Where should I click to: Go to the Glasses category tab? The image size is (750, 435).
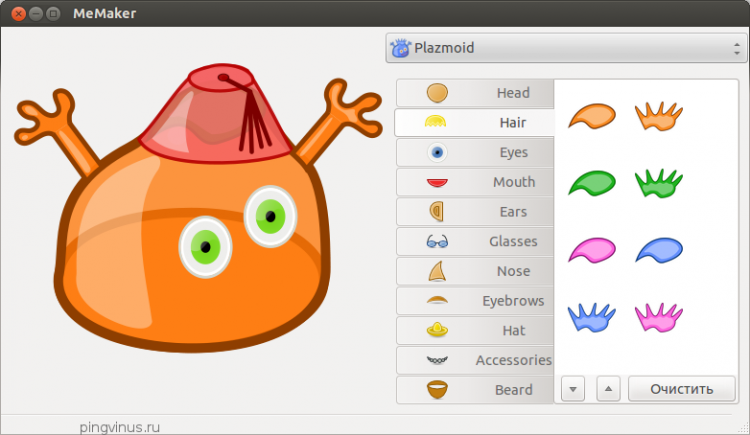[475, 241]
